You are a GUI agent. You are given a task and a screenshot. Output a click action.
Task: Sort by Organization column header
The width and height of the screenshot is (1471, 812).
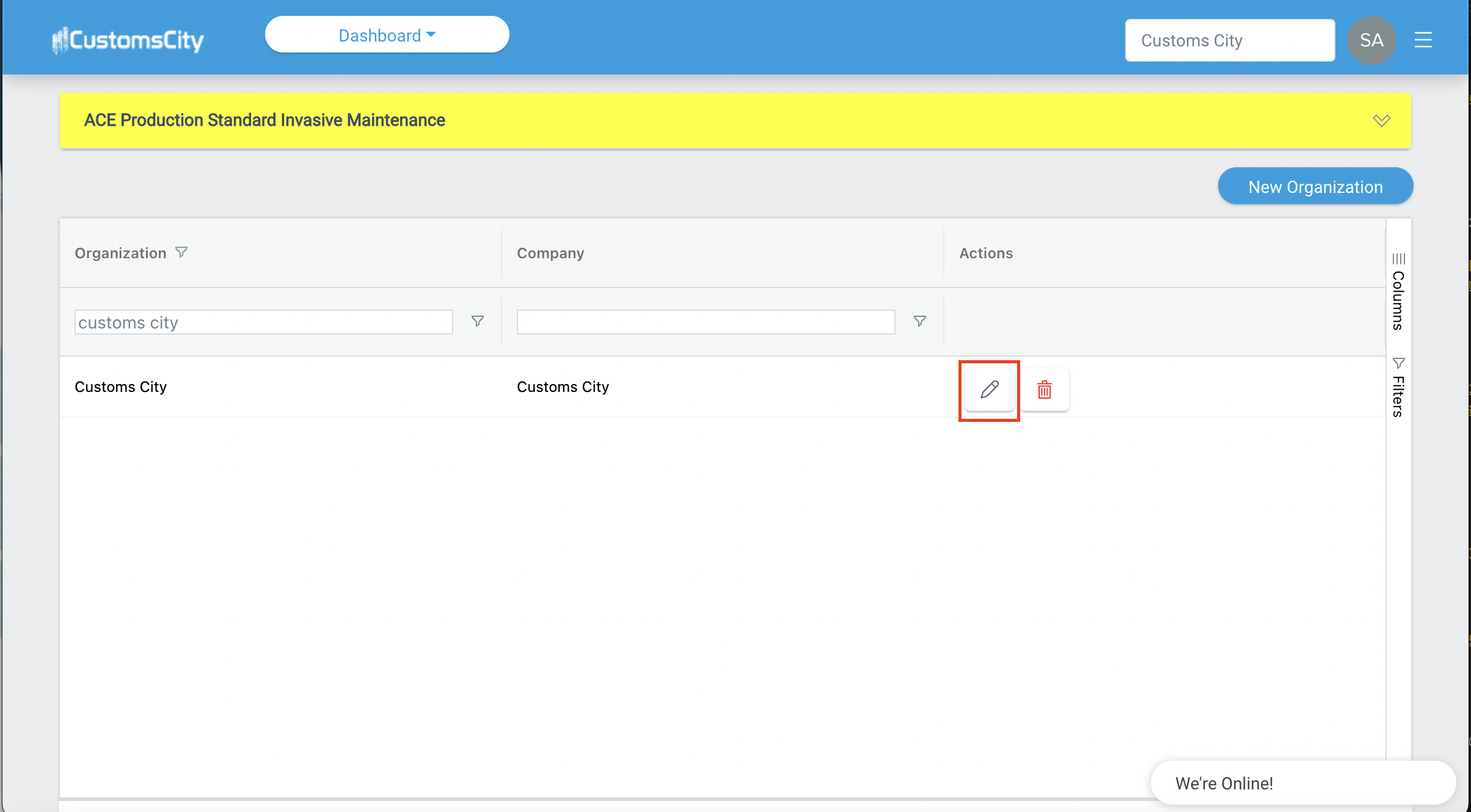tap(120, 253)
